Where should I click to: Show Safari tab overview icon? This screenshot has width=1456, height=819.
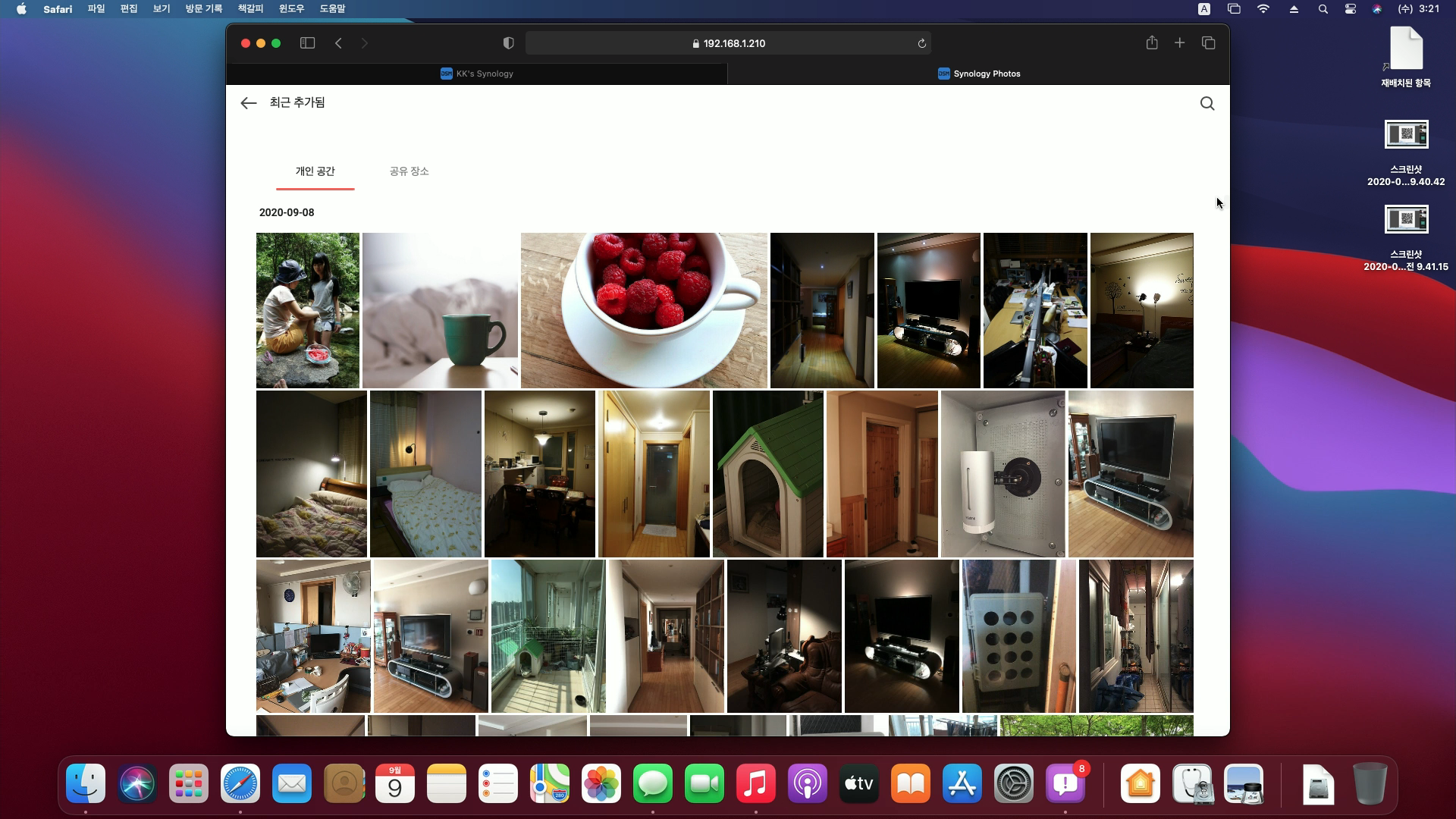pos(1208,43)
